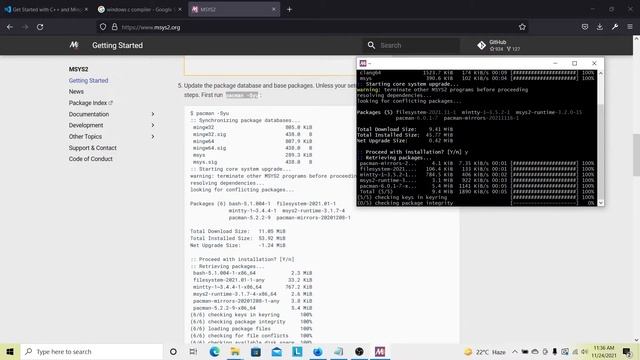Screen dimensions: 640x360
Task: Open the Other Topics sidebar item
Action: (x=85, y=136)
